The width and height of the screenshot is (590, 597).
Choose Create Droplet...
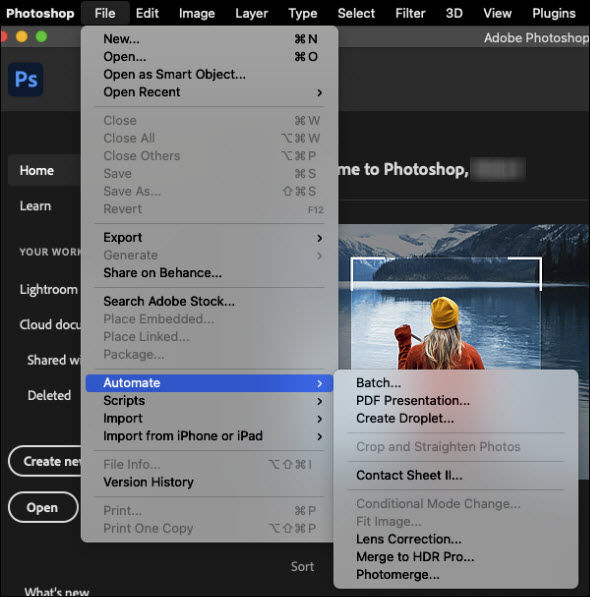pyautogui.click(x=456, y=418)
